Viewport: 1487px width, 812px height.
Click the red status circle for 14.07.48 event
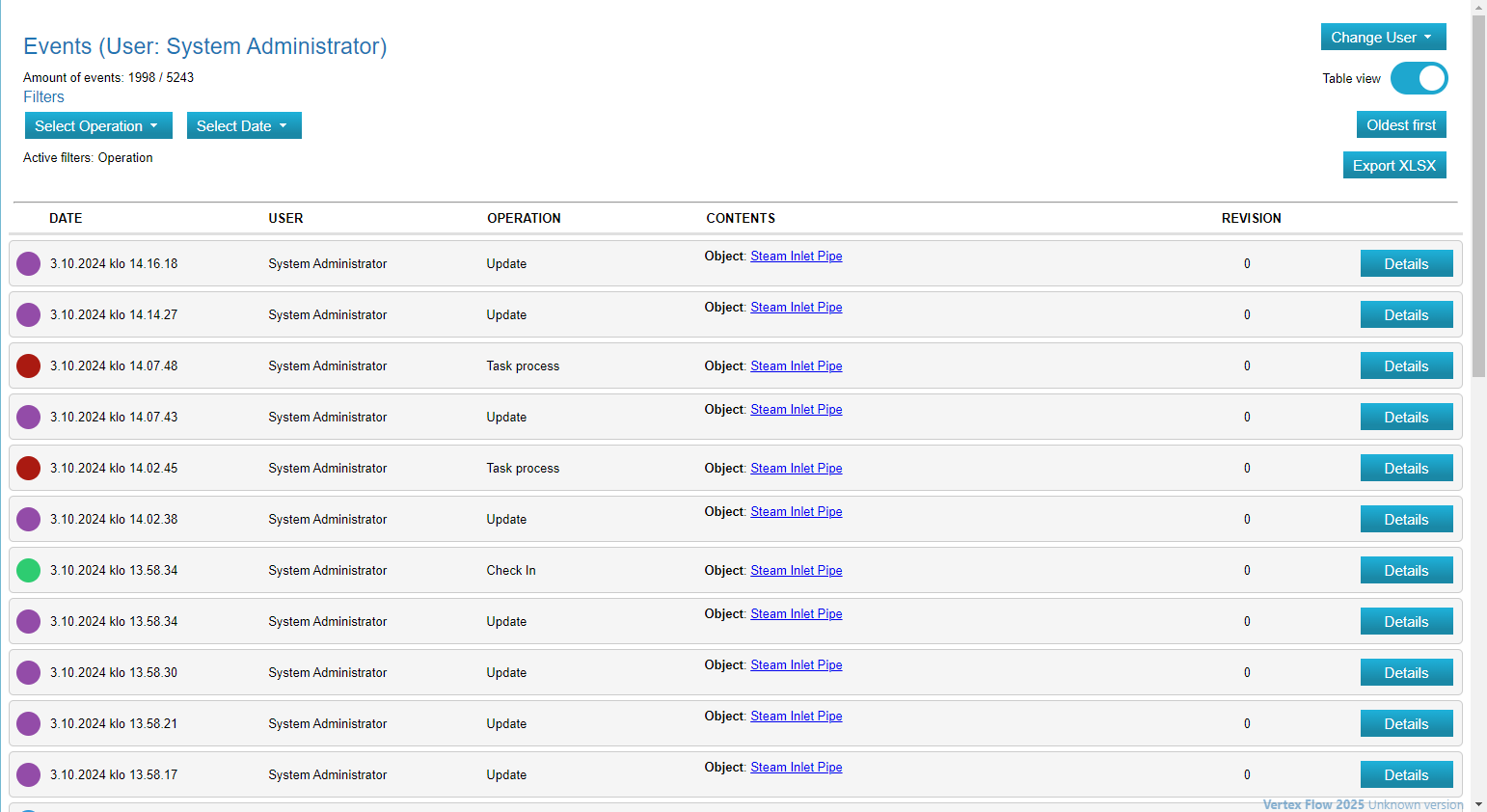29,365
